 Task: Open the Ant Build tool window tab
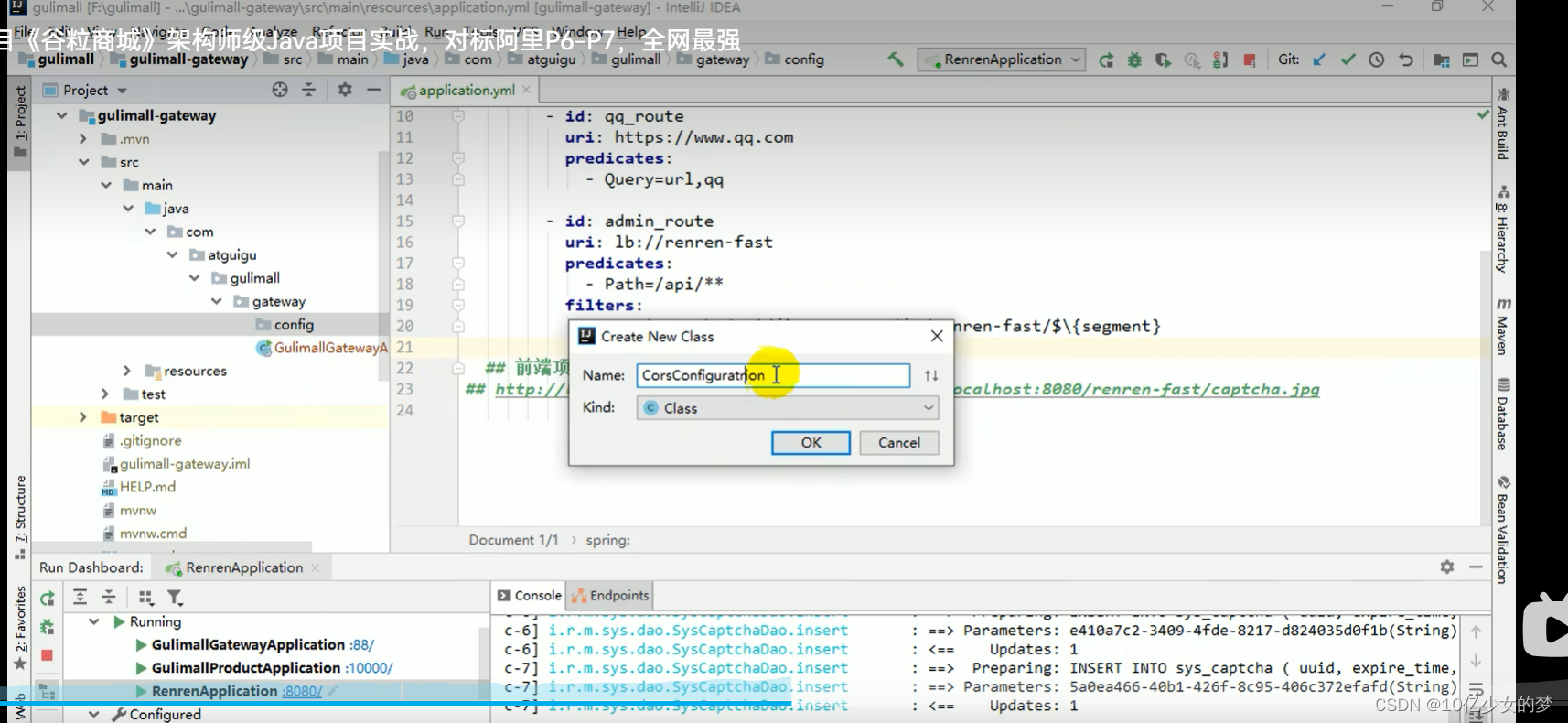click(1503, 124)
